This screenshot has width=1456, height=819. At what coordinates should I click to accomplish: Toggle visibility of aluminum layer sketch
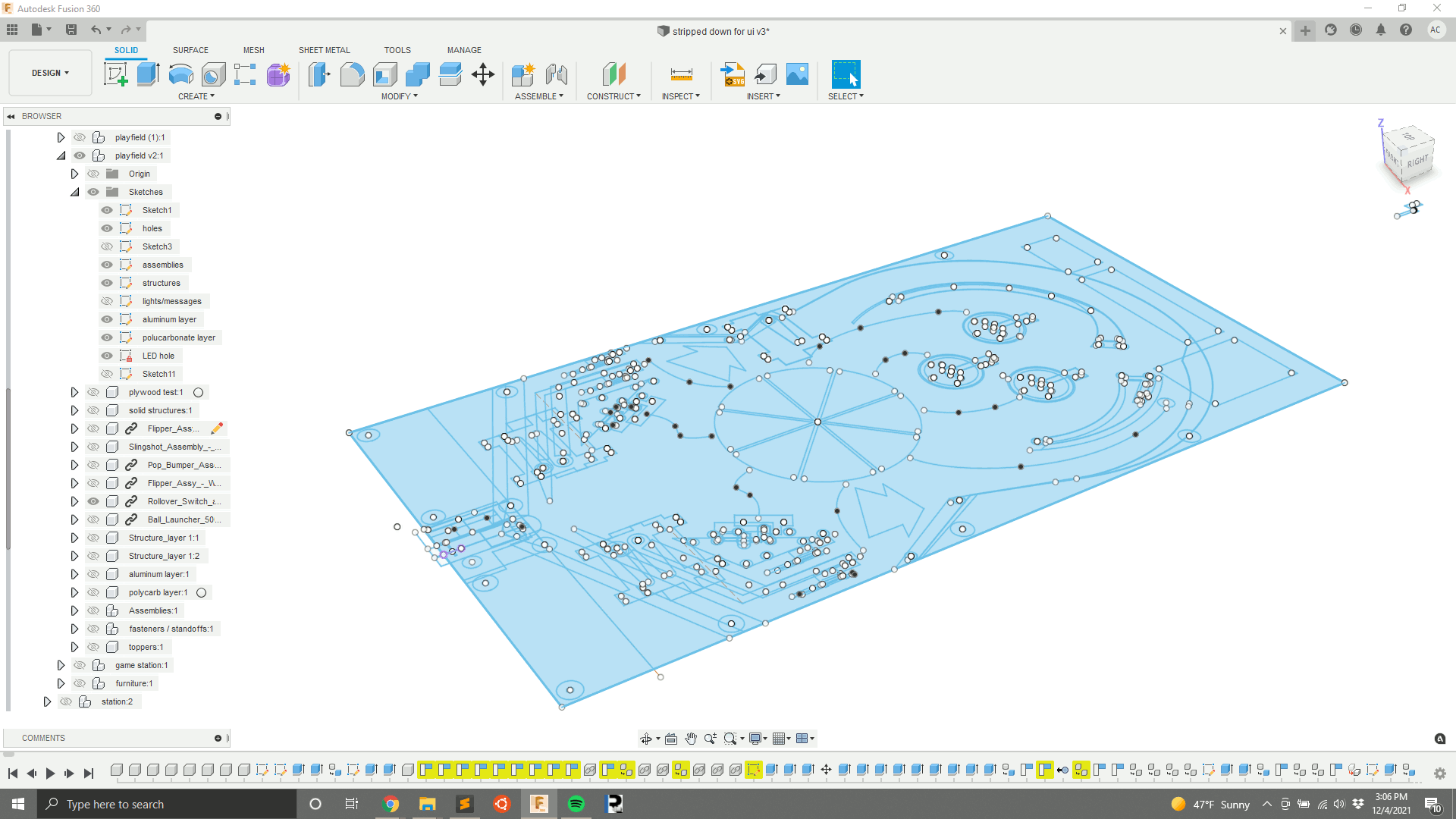(107, 319)
